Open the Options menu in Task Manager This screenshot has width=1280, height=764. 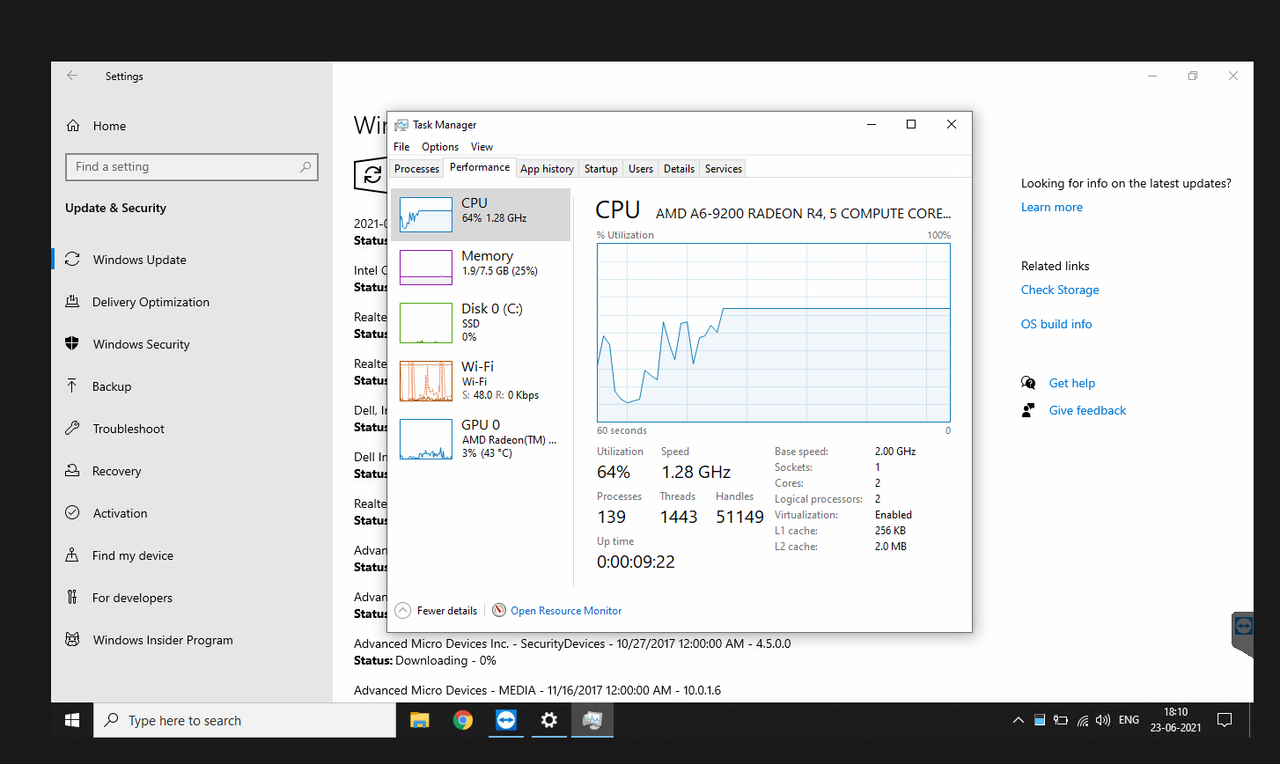tap(439, 146)
